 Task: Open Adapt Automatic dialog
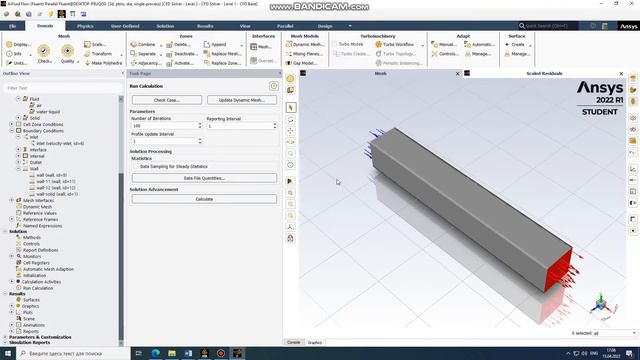coord(480,44)
